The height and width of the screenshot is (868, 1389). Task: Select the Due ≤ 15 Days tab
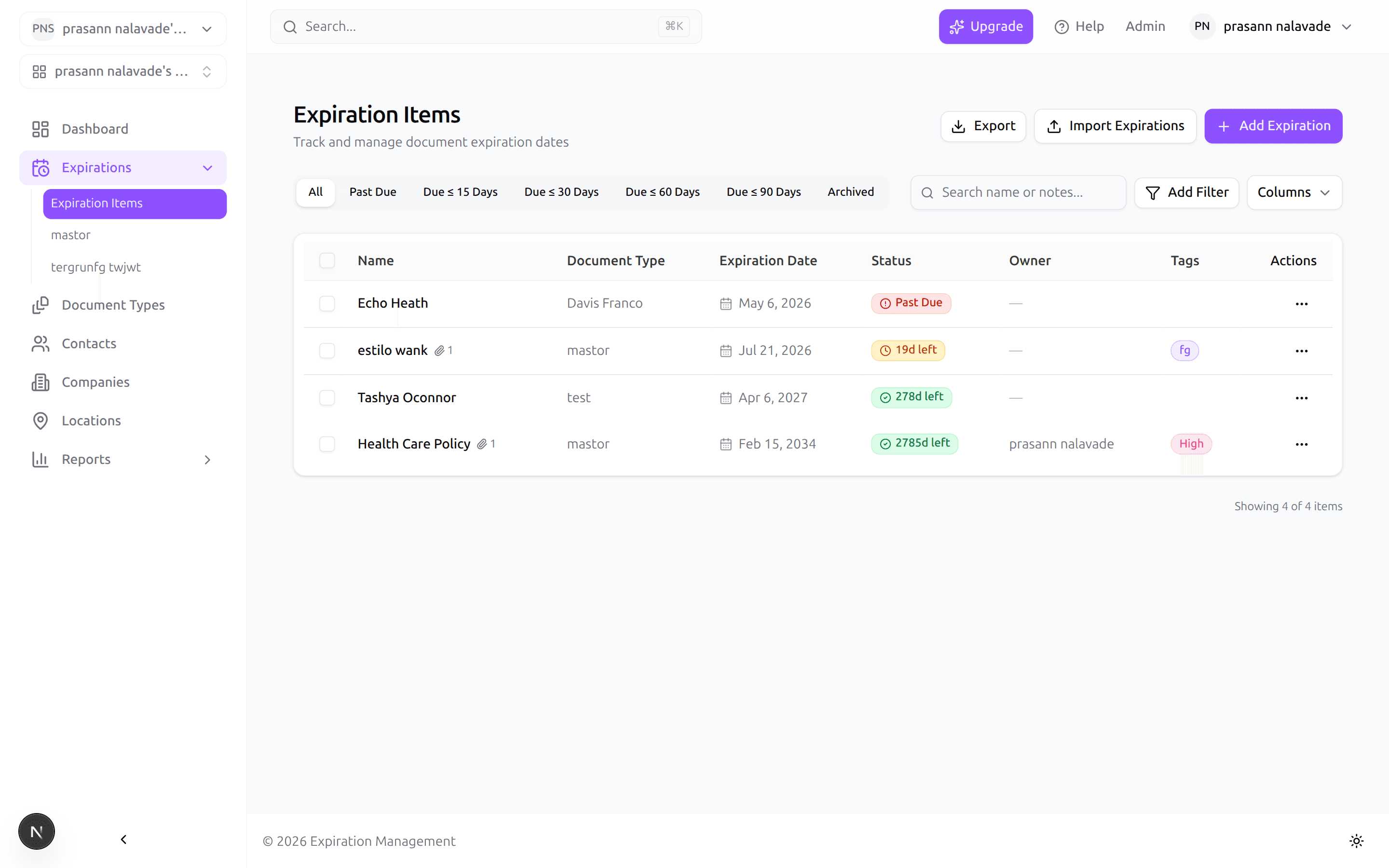coord(460,192)
